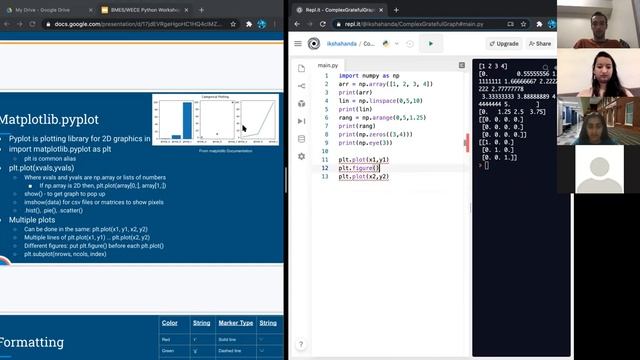This screenshot has width=640, height=360.
Task: Select the blank avatar participant tile
Action: tap(599, 169)
